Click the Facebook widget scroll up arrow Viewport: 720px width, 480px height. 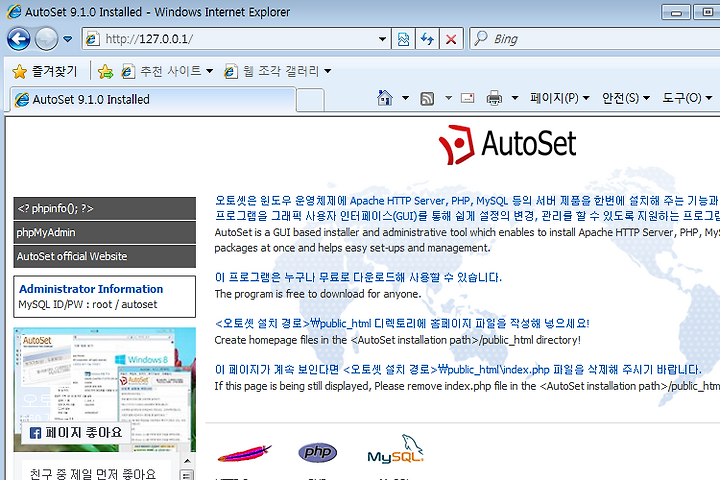(x=187, y=461)
